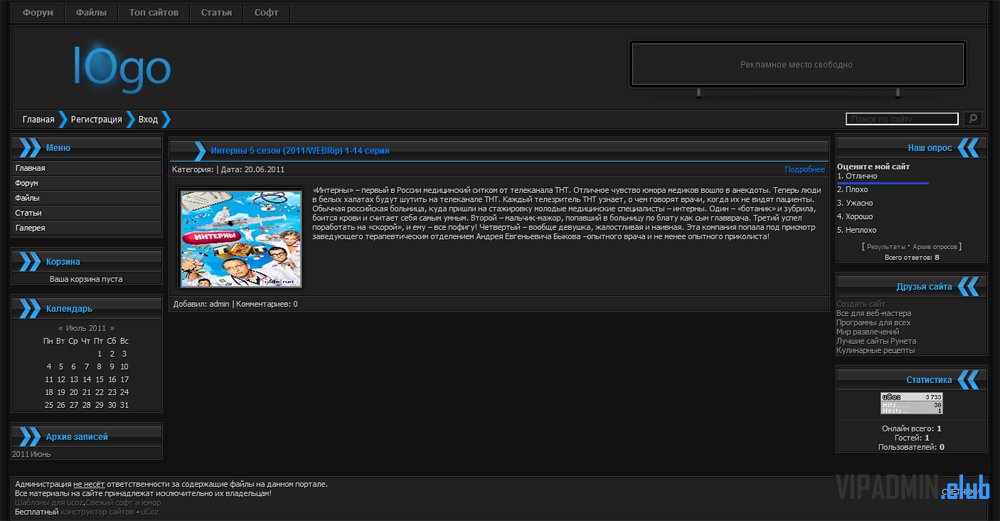Open Мир развлечений link

point(867,332)
